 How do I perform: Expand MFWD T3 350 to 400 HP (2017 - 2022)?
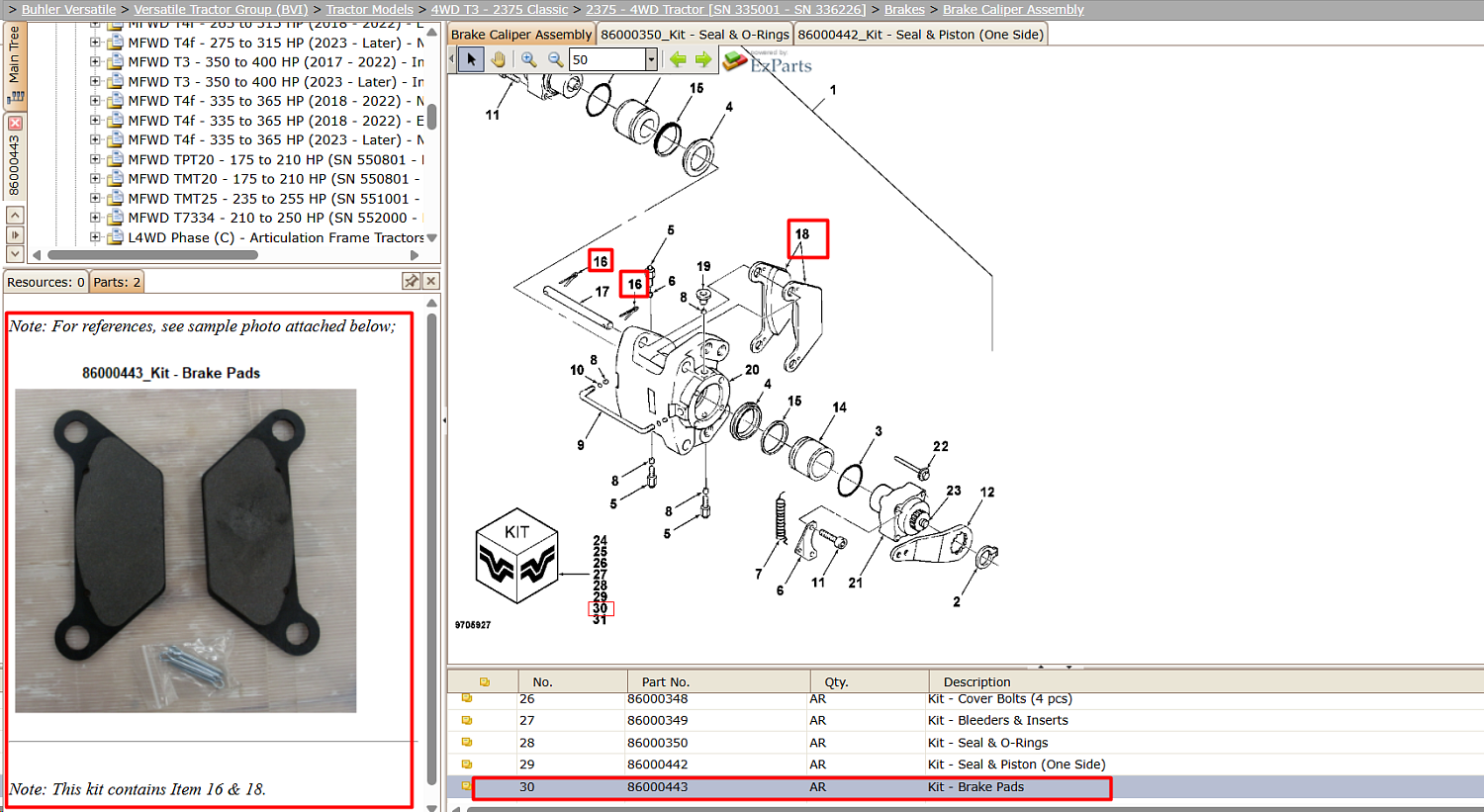click(x=95, y=61)
